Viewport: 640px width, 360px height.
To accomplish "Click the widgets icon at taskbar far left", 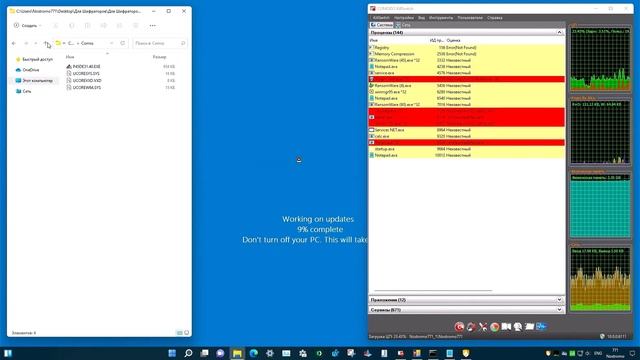I will click(8, 353).
